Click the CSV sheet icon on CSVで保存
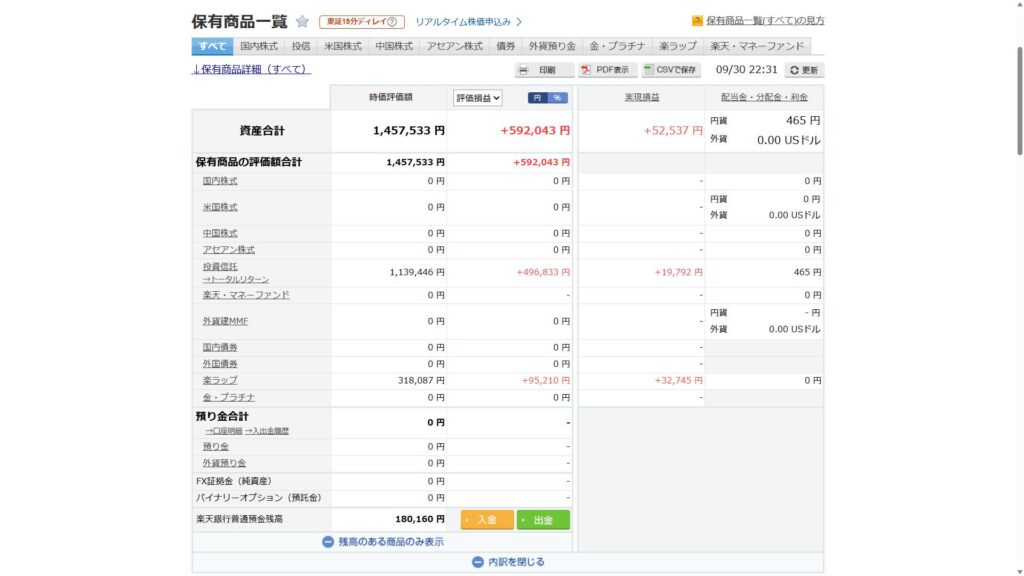The image size is (1024, 576). [x=648, y=69]
